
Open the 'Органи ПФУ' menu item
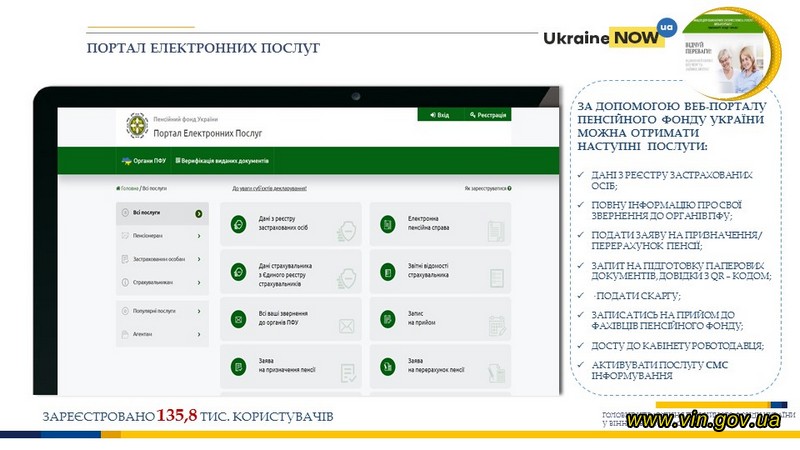tap(144, 161)
